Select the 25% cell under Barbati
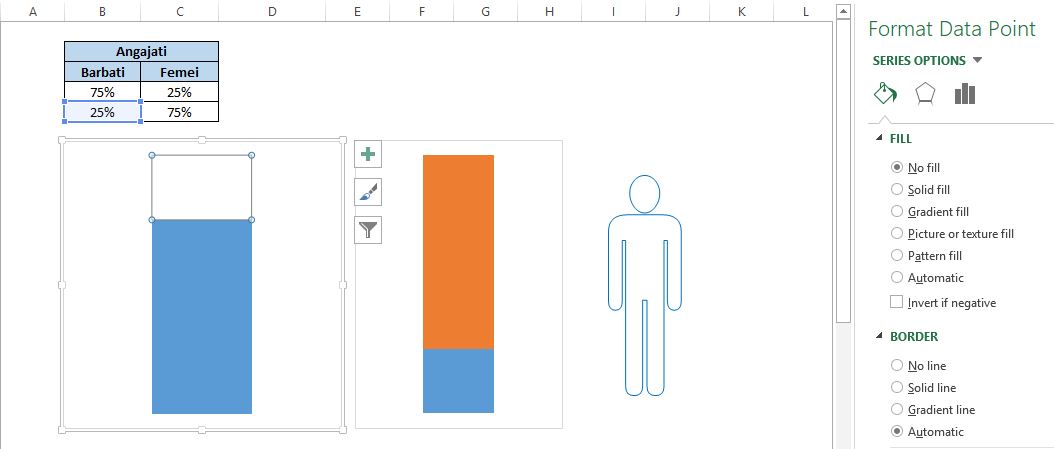 pyautogui.click(x=102, y=112)
